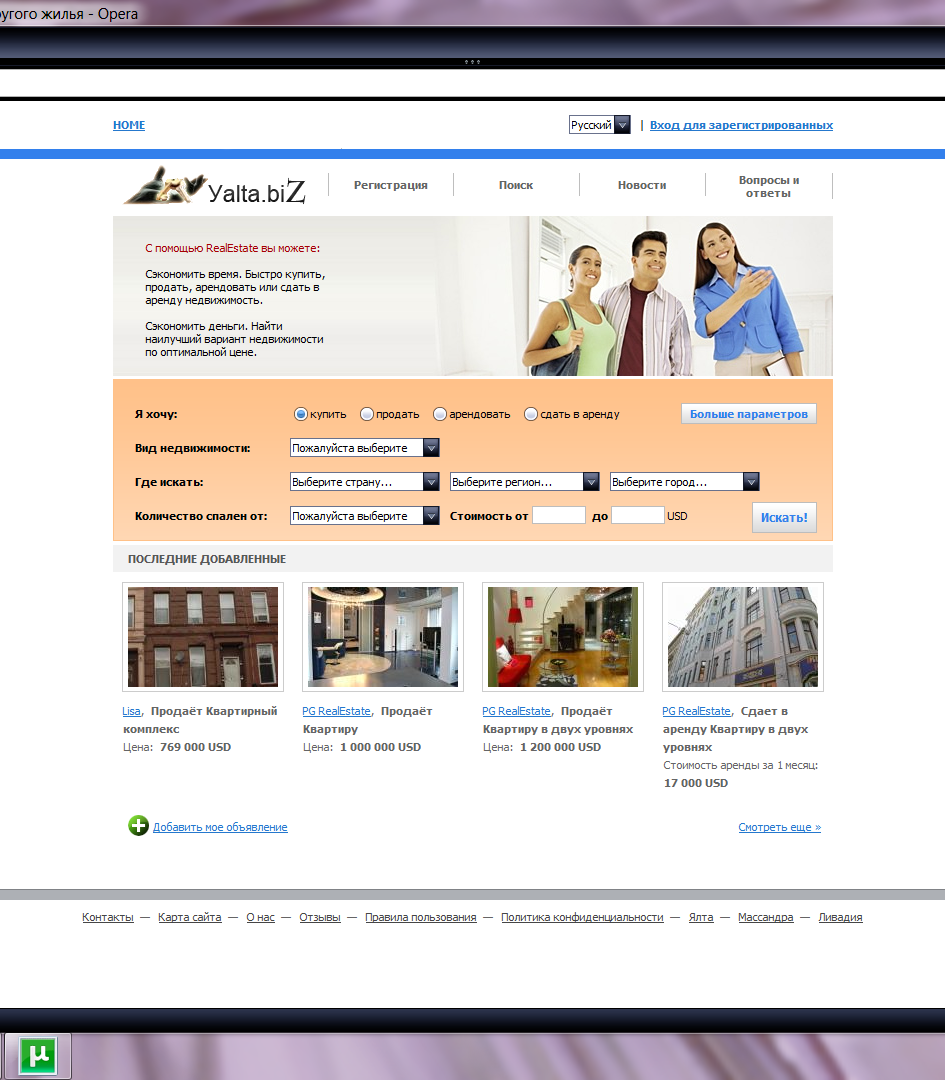Screen dimensions: 945x1080
Task: Click the Ливадия footer link
Action: tap(840, 917)
